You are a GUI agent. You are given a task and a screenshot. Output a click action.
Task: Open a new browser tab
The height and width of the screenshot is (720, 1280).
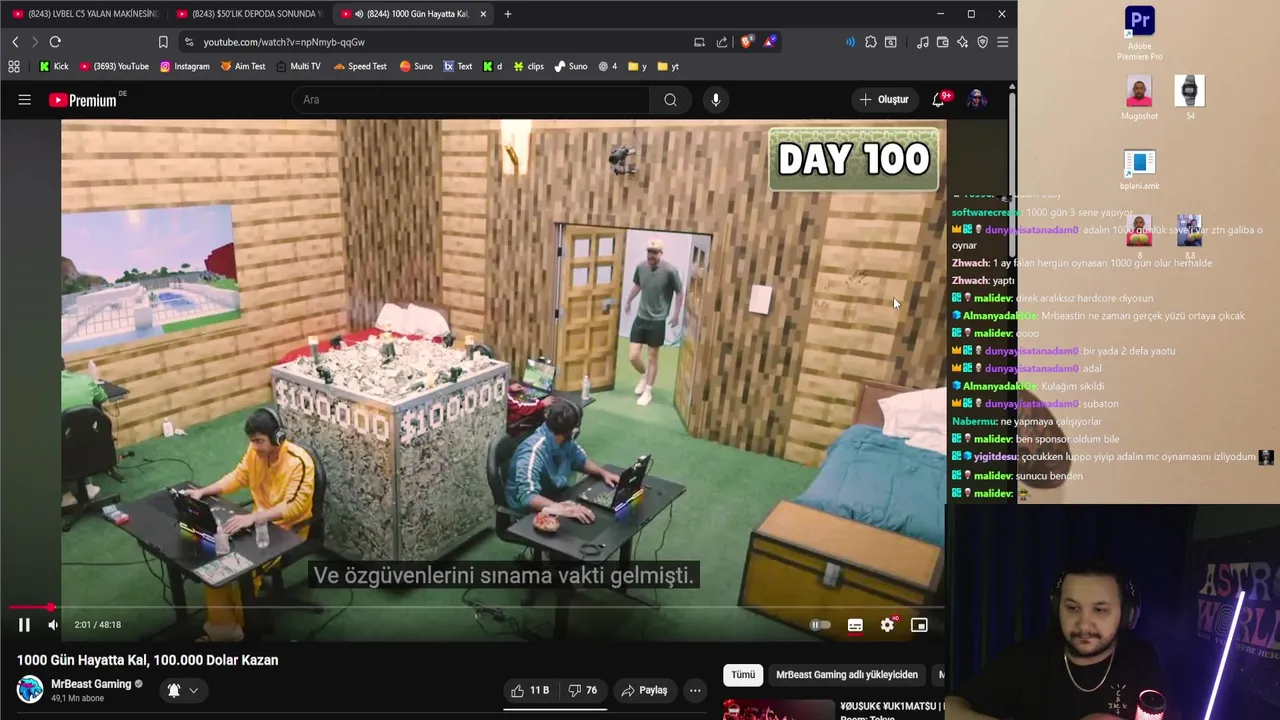(508, 14)
